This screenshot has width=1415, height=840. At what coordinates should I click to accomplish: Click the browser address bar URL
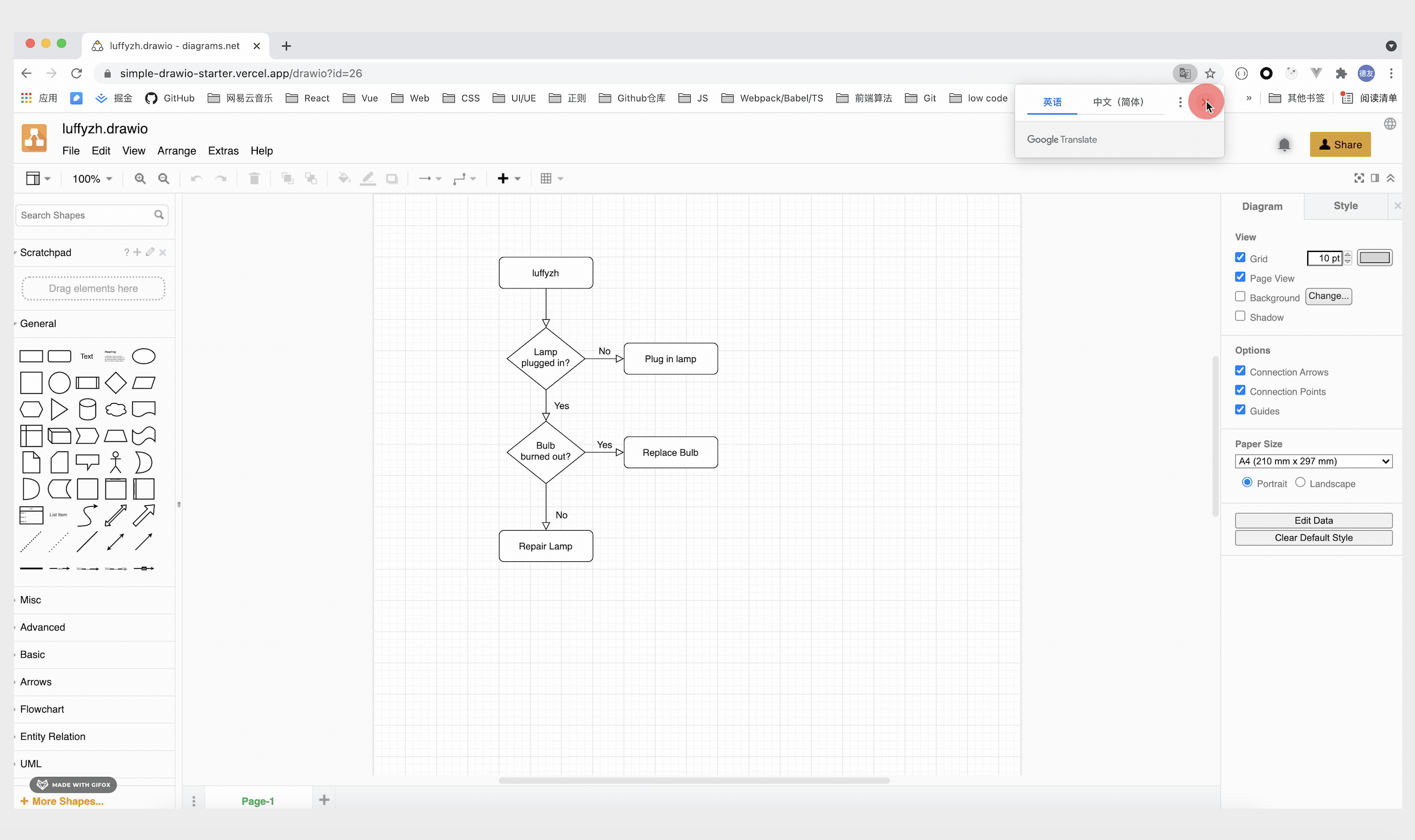[241, 74]
